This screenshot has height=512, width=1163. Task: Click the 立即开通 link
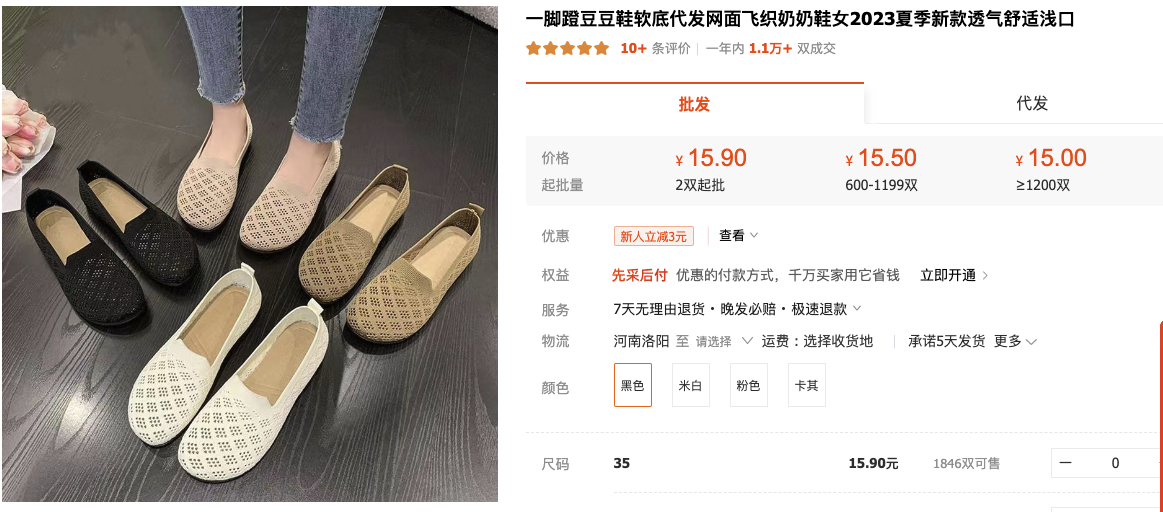tap(948, 275)
